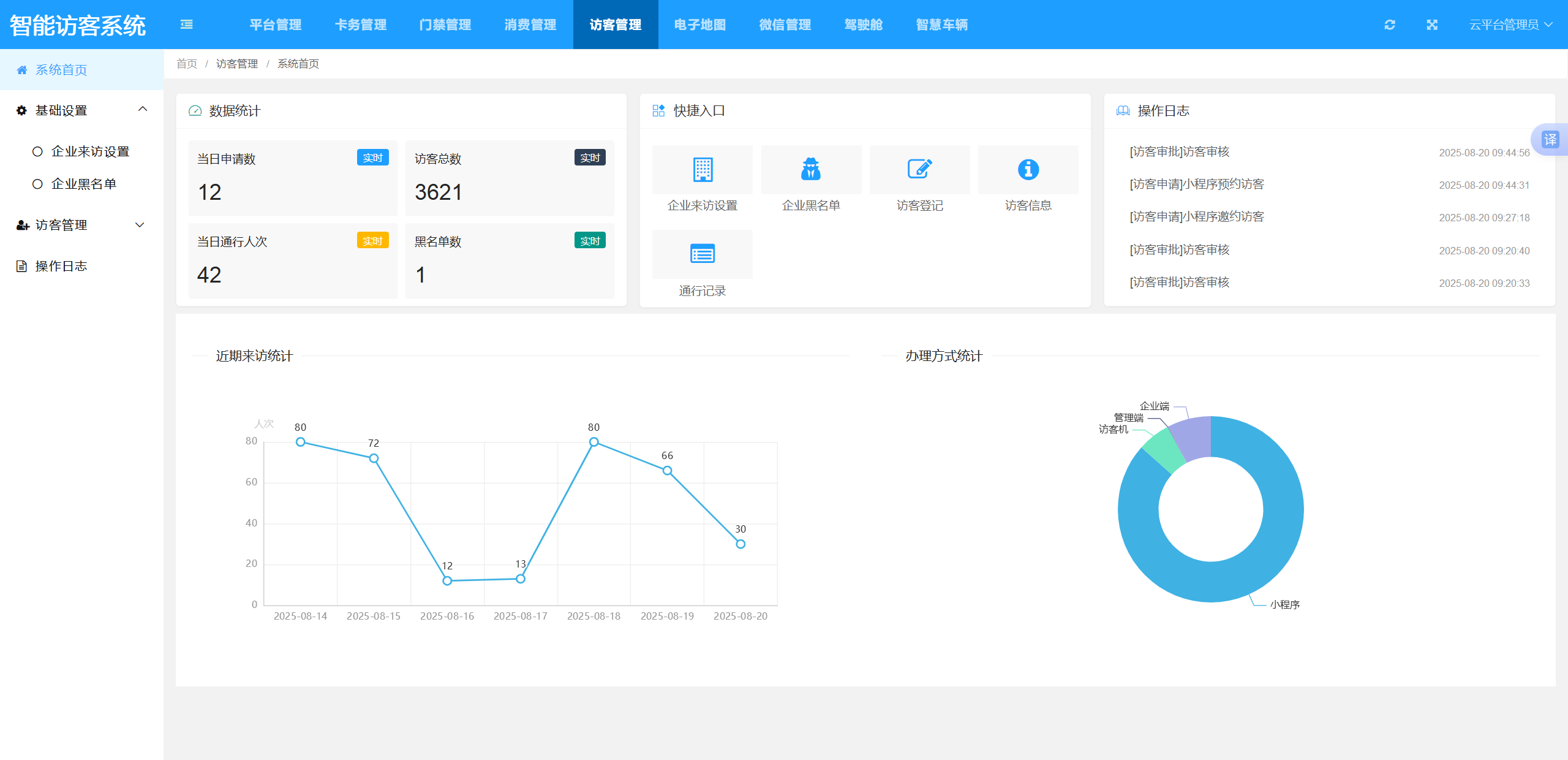Click the purple 企业端 donut chart segment
1568x760 pixels.
coord(1194,439)
